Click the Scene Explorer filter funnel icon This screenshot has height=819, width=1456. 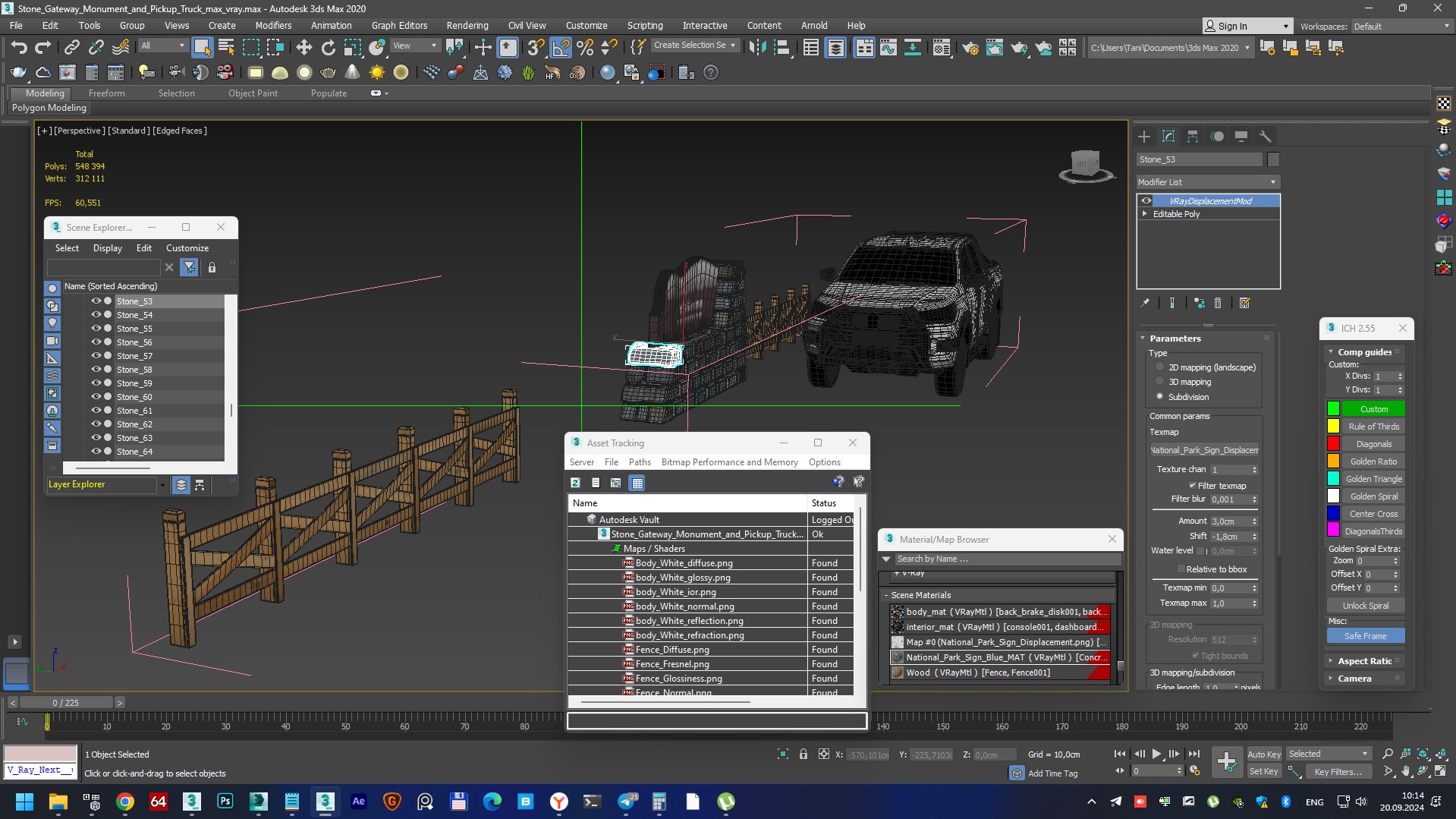[189, 267]
